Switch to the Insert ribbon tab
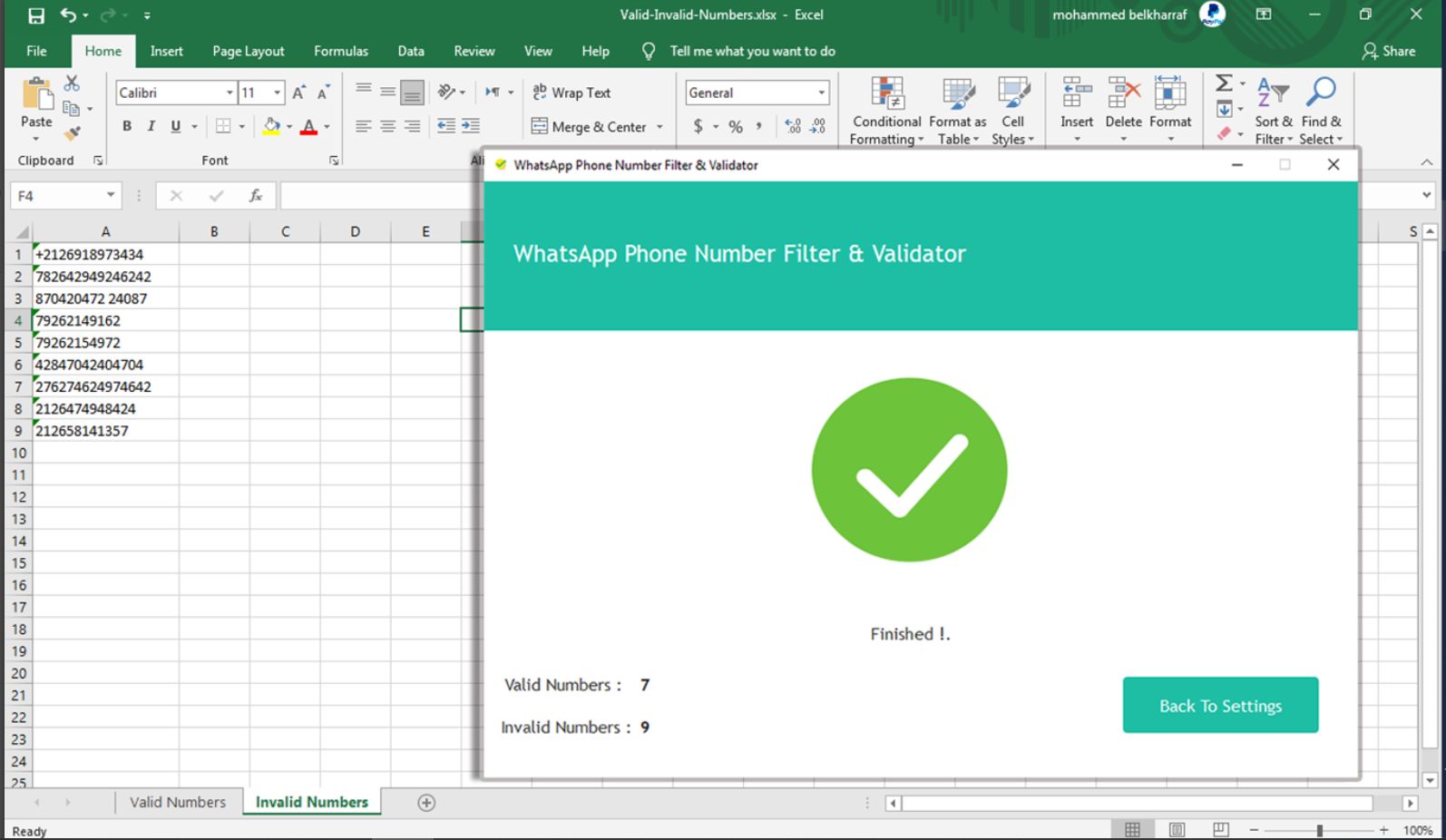Screen dimensions: 1446x840 click(167, 51)
